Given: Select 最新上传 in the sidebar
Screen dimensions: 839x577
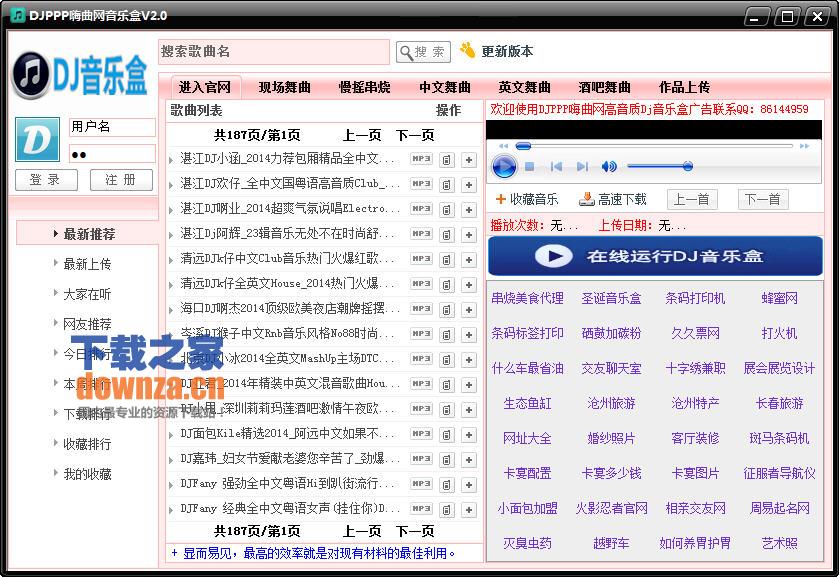Looking at the screenshot, I should click(x=87, y=264).
